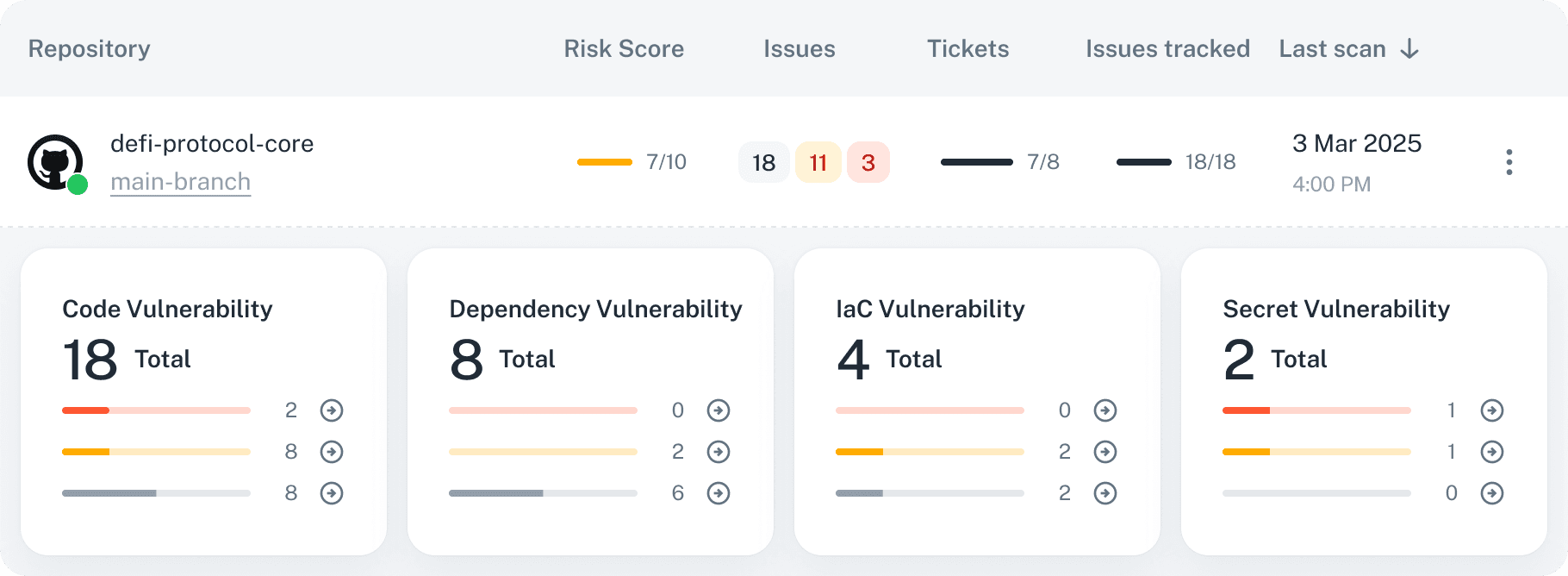Open medium IaC vulnerability details via arrow icon
The image size is (1568, 576).
tap(1106, 451)
